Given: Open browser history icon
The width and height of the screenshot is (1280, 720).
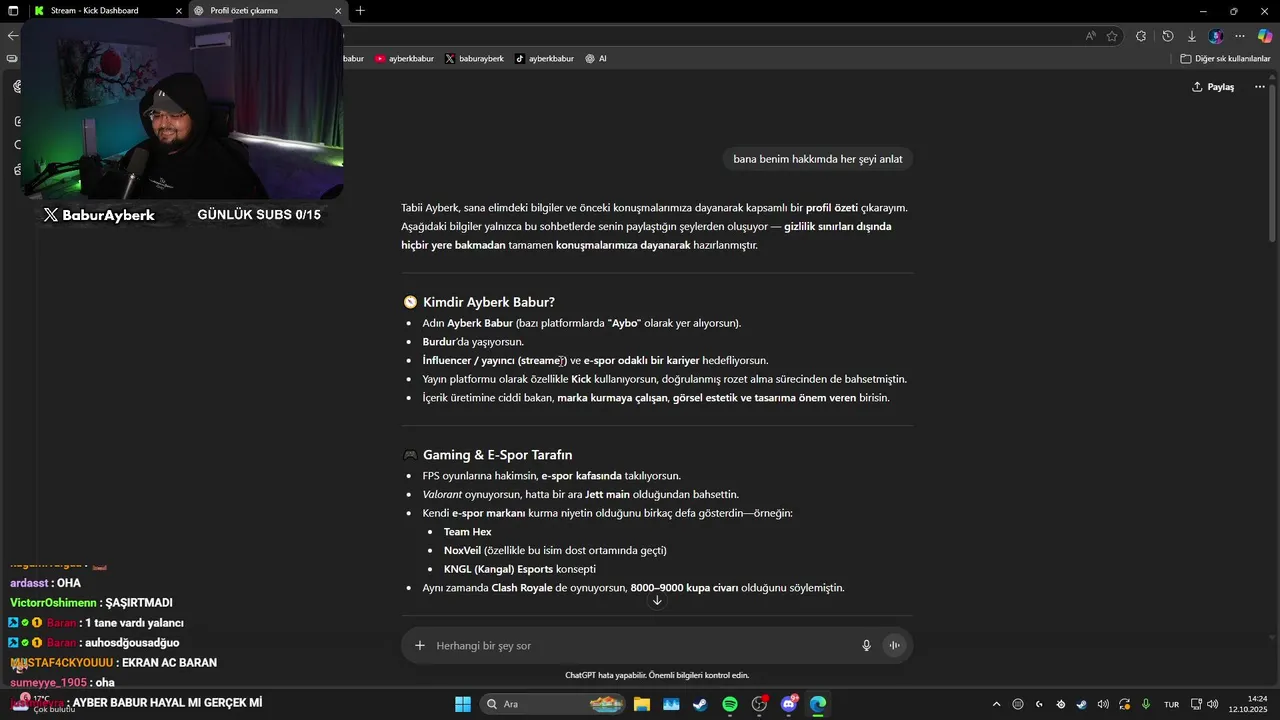Looking at the screenshot, I should pos(1167,36).
